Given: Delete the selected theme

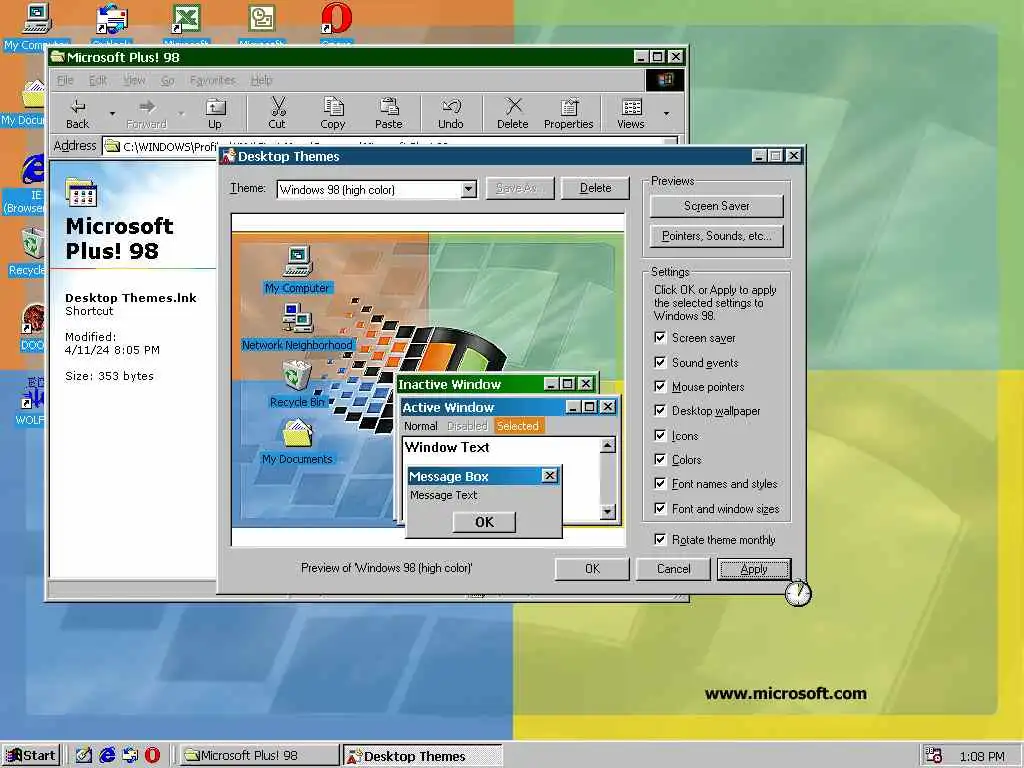Looking at the screenshot, I should pyautogui.click(x=595, y=188).
